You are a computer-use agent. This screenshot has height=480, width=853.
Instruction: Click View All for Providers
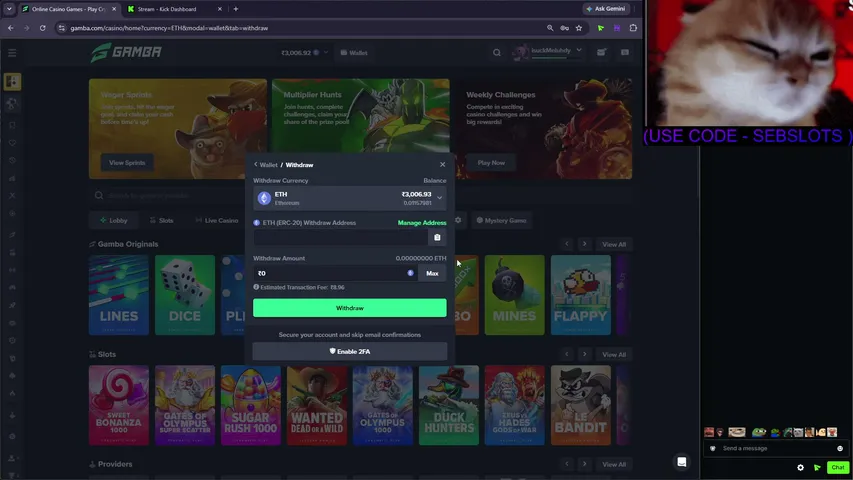pos(614,464)
